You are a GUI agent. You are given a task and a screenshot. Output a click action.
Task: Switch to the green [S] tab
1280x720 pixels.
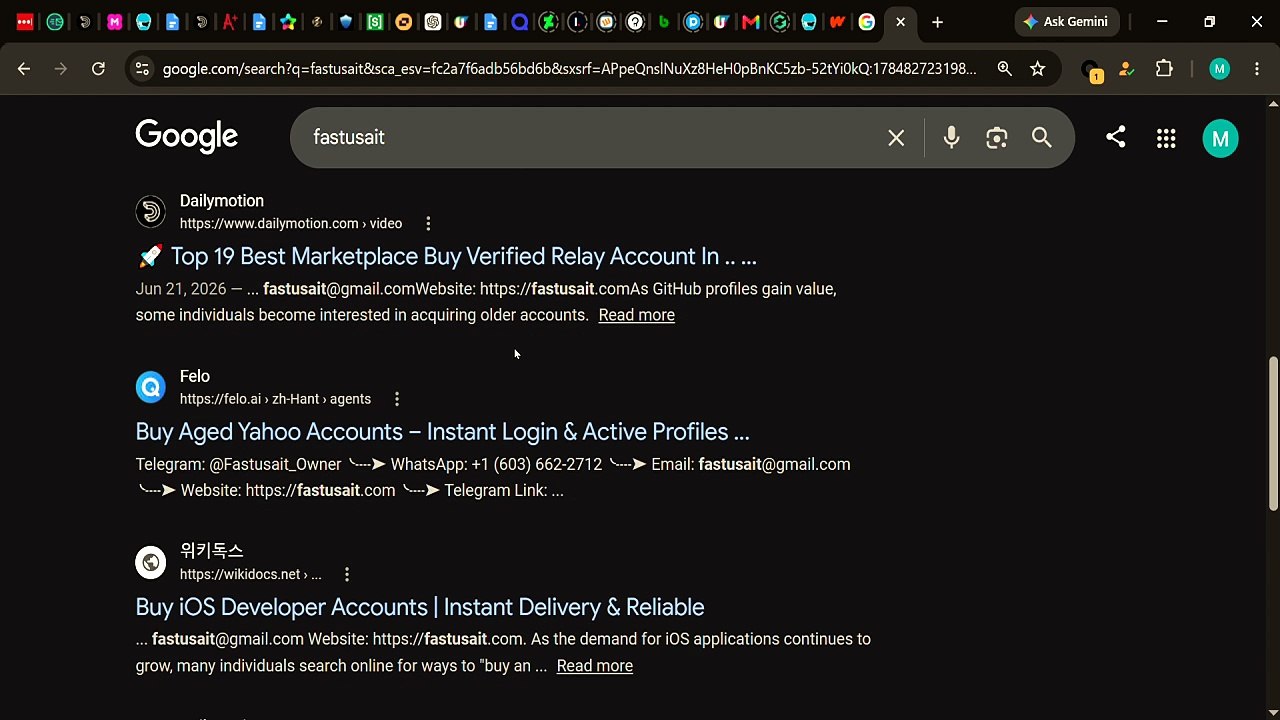[x=375, y=22]
